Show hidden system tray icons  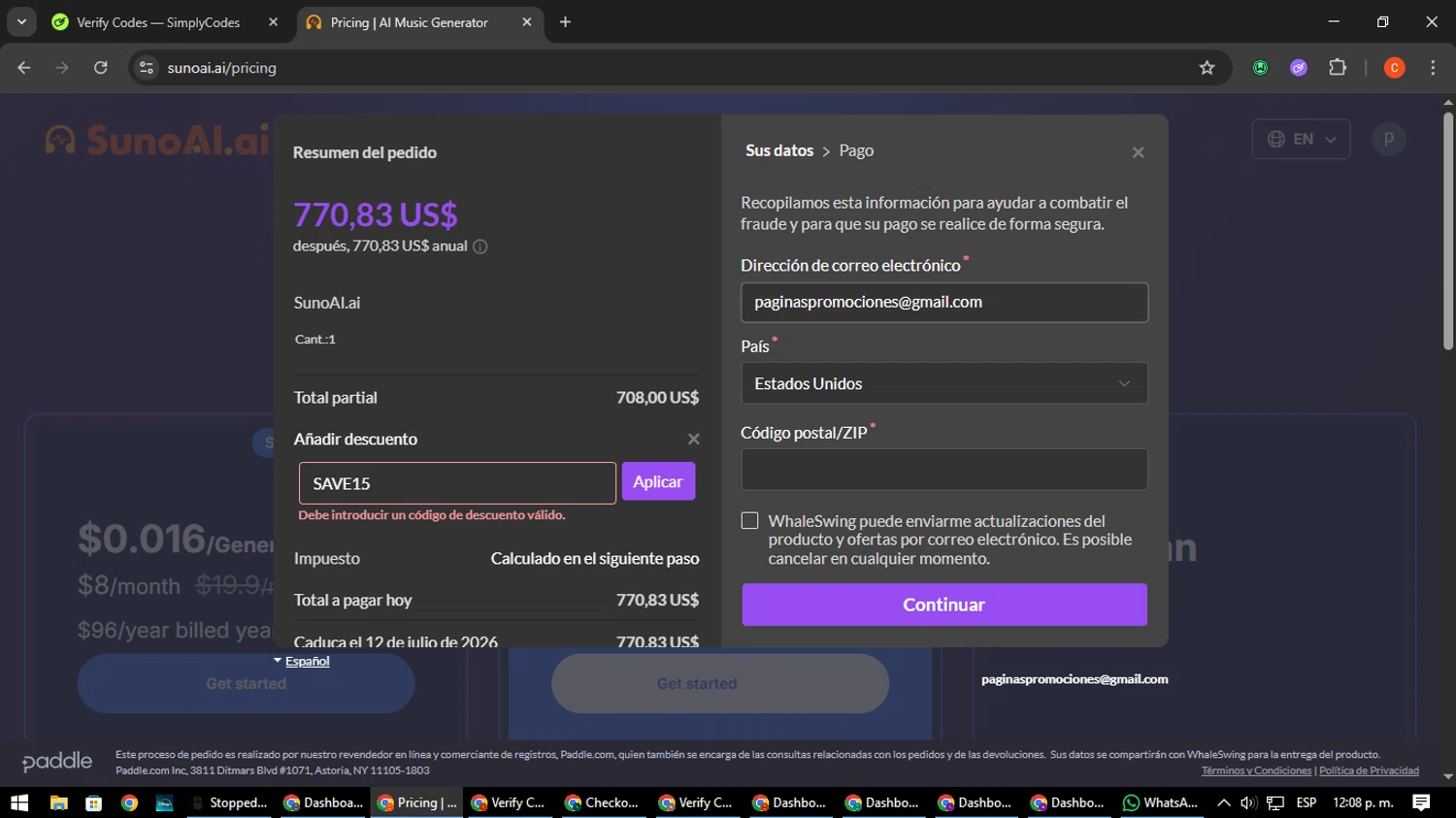pyautogui.click(x=1223, y=802)
